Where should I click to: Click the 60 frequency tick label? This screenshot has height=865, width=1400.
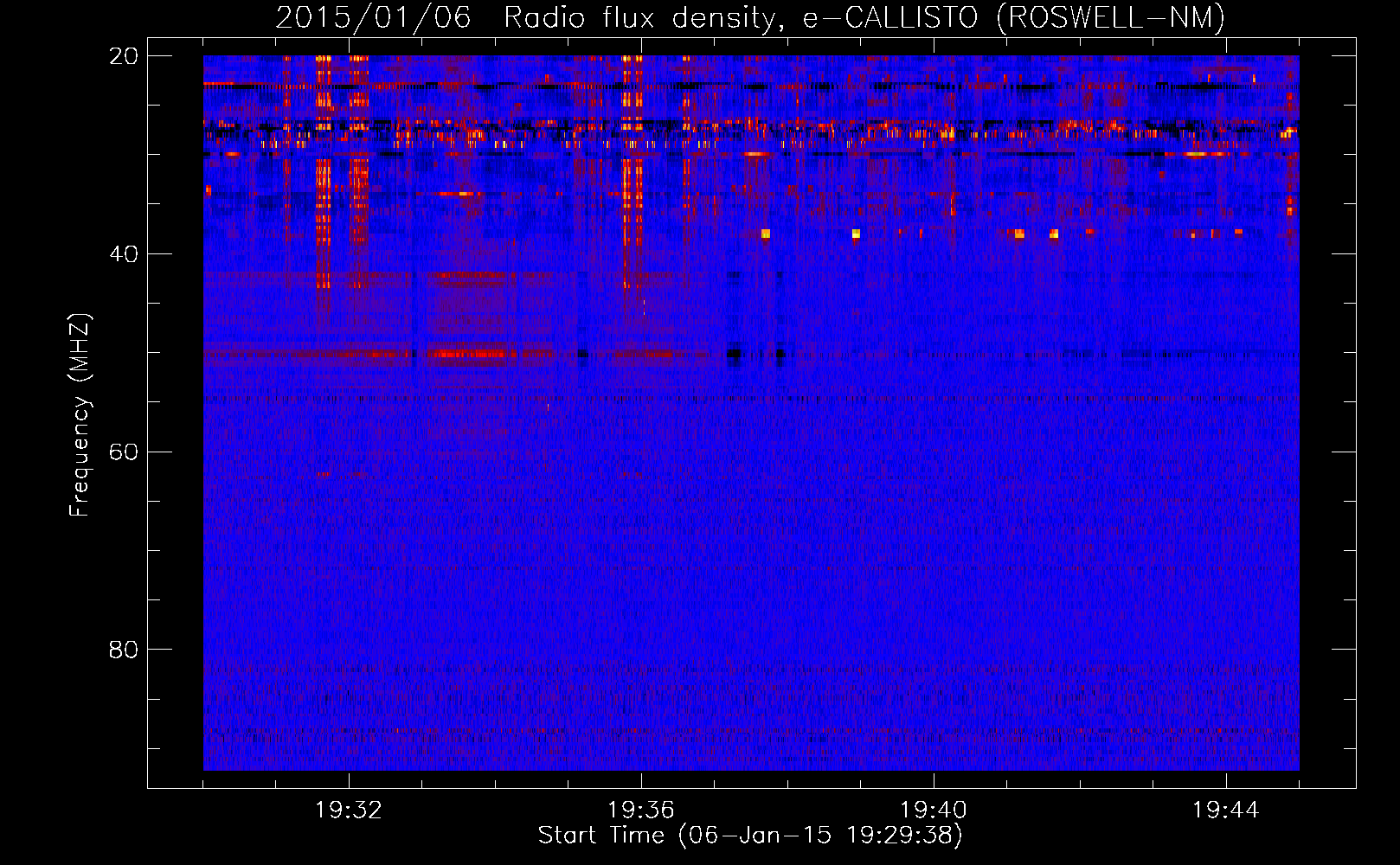click(x=124, y=452)
